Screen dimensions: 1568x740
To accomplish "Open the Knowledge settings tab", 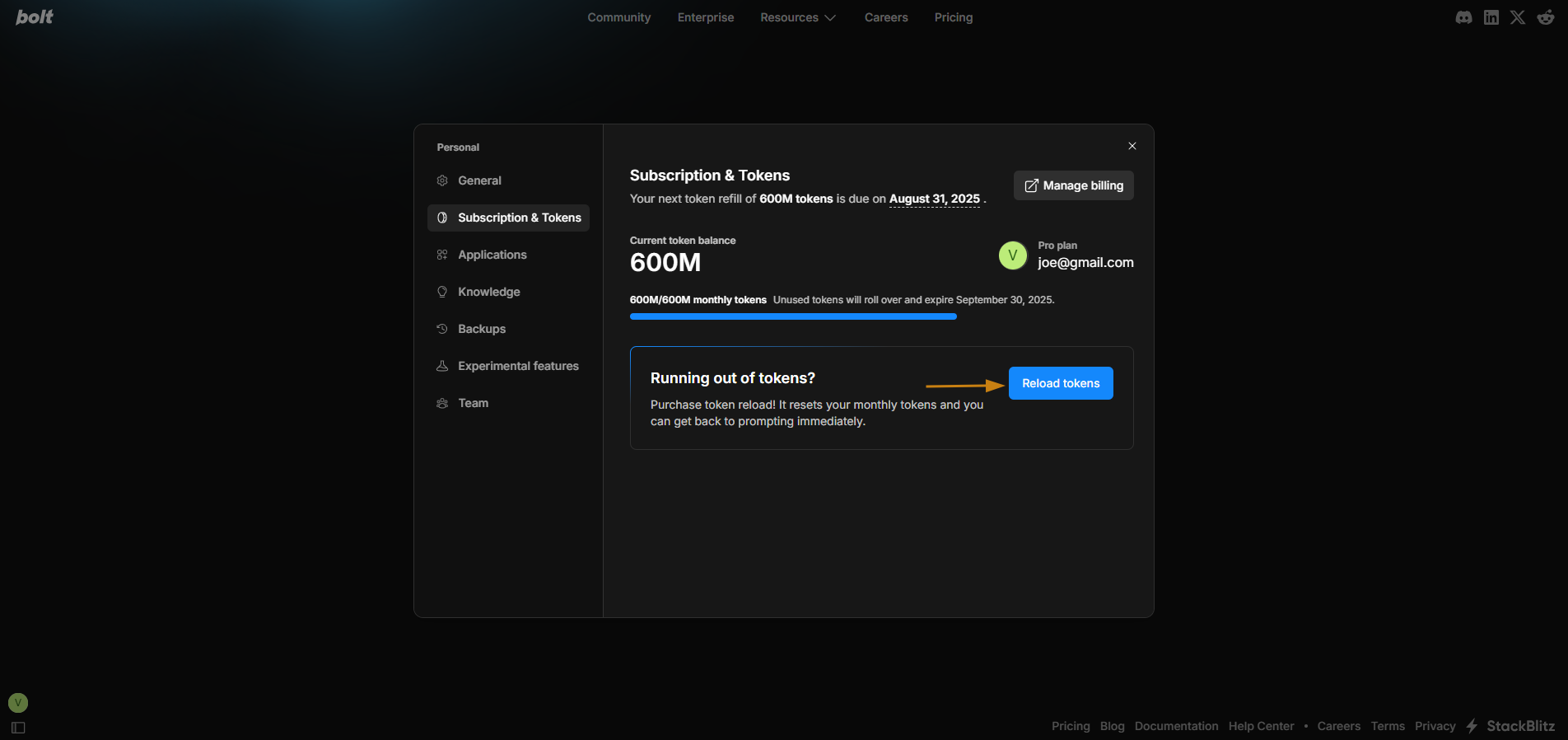I will (508, 292).
